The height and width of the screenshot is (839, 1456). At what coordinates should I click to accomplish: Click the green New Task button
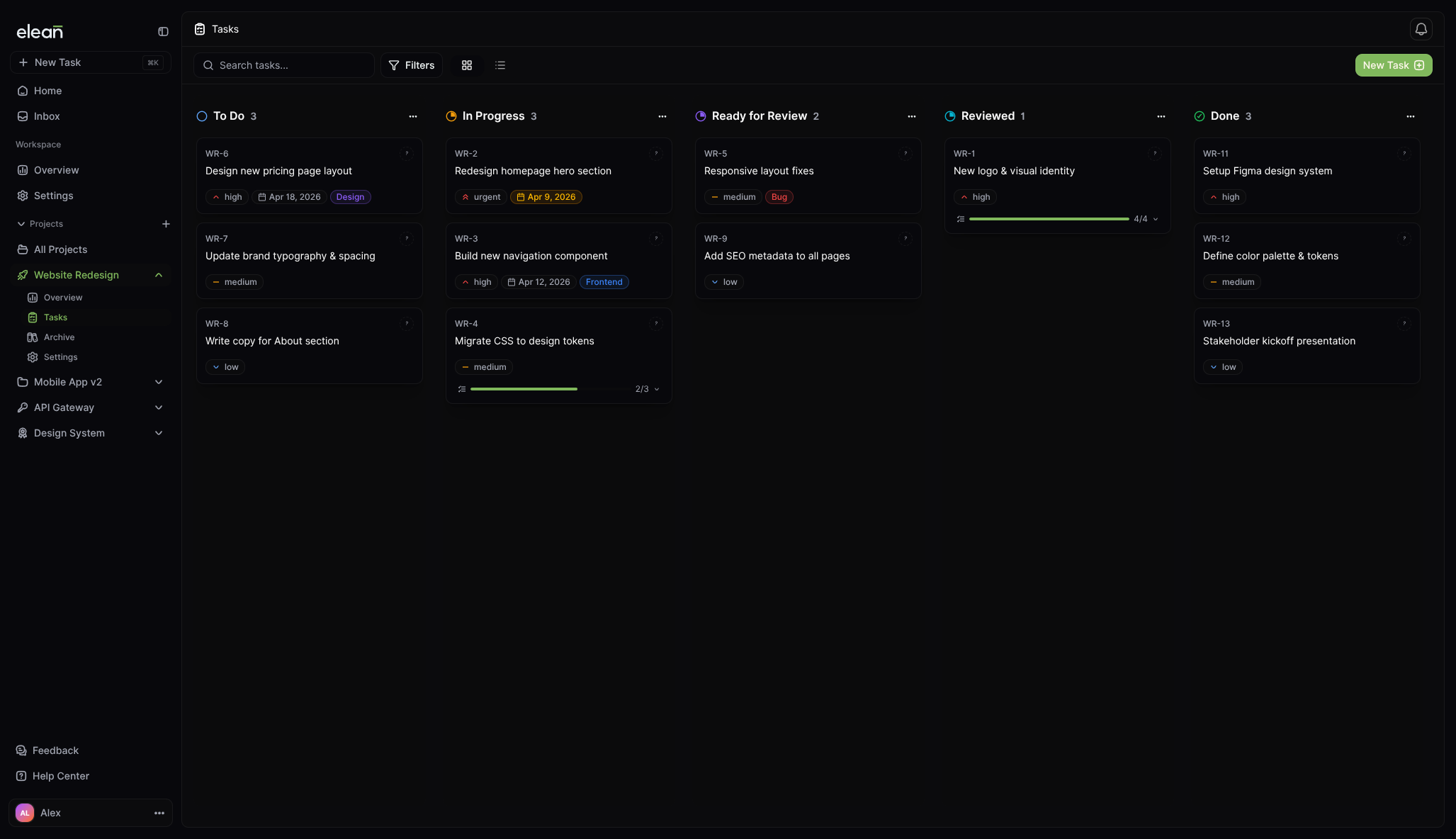(1393, 65)
